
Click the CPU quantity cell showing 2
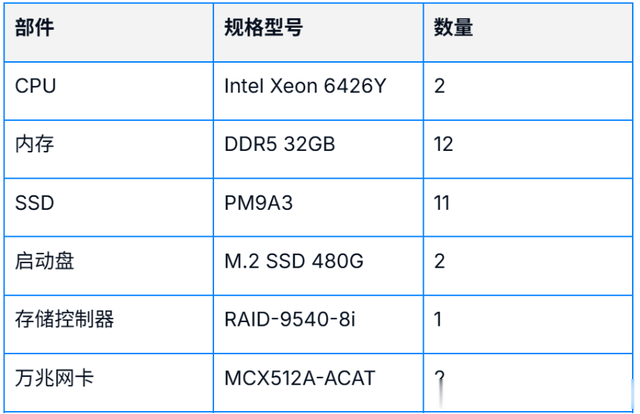pyautogui.click(x=440, y=86)
